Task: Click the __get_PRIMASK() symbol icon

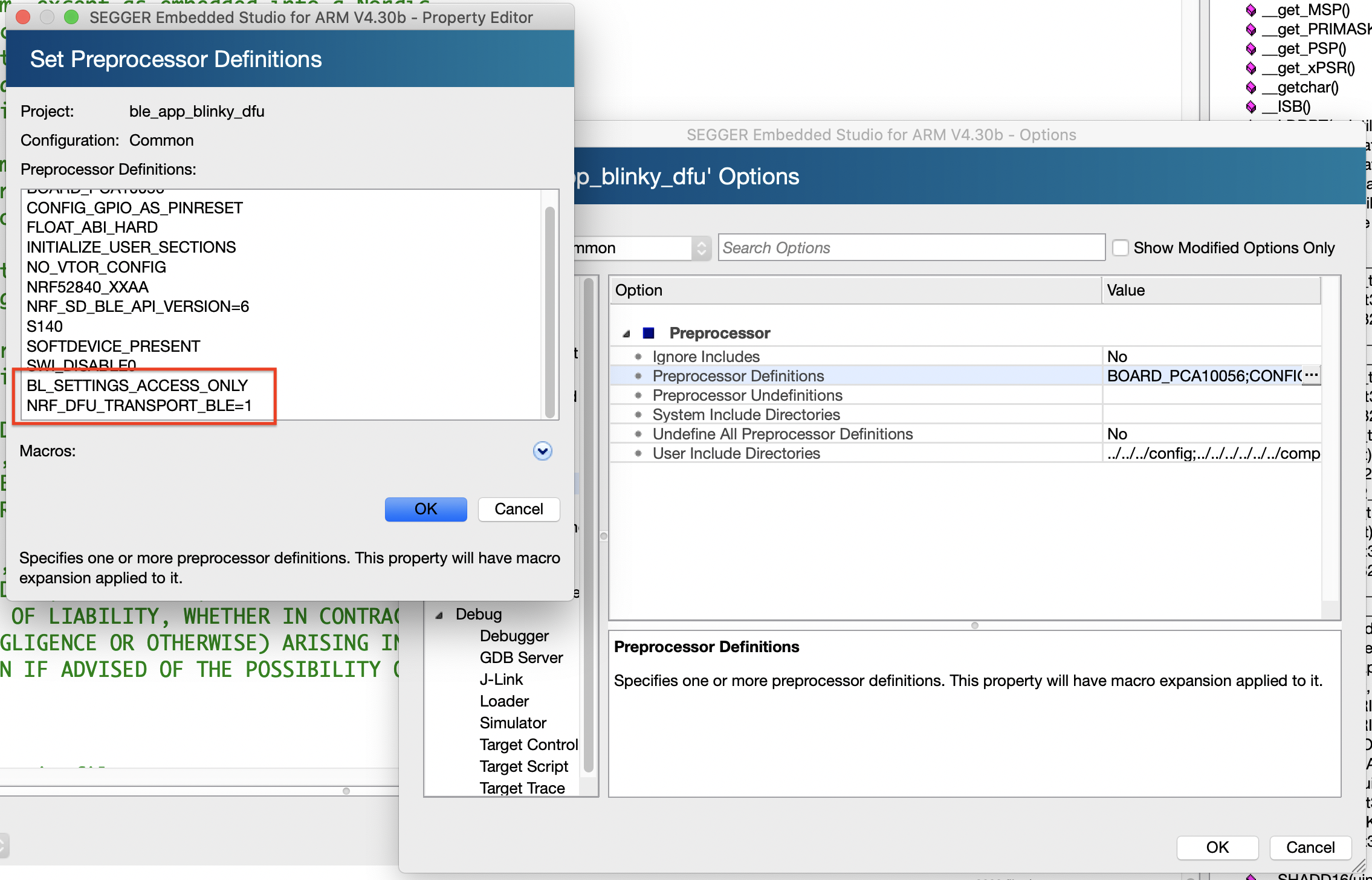Action: 1252,29
